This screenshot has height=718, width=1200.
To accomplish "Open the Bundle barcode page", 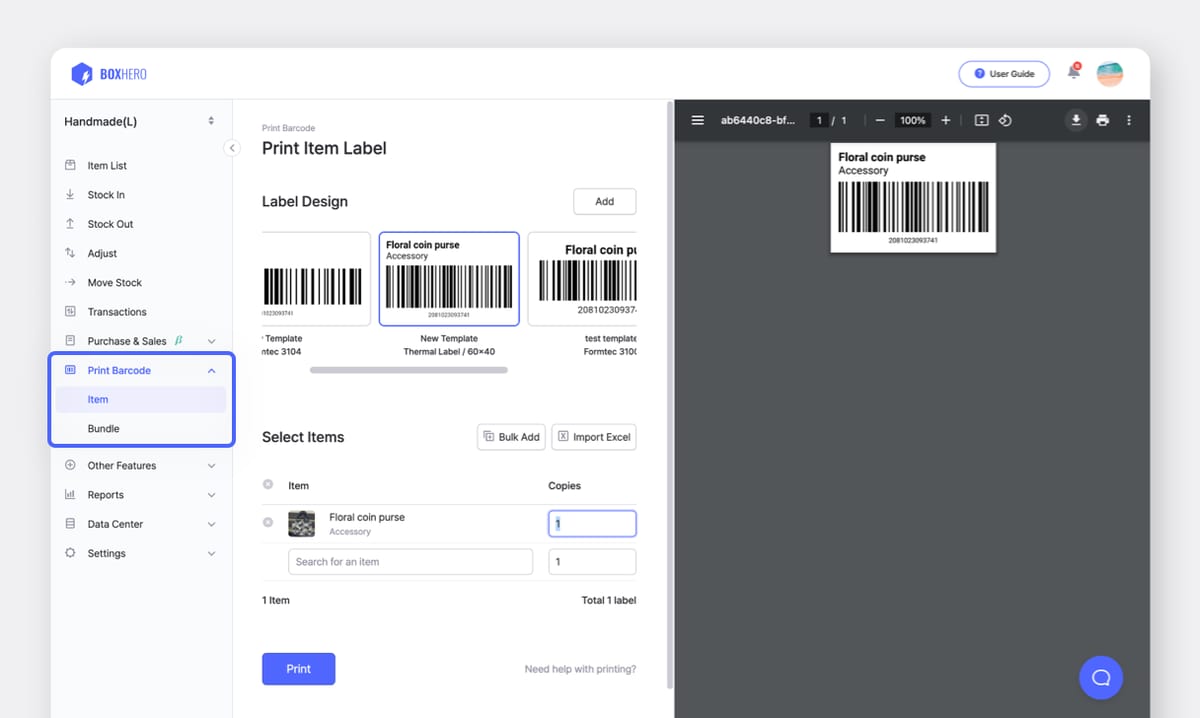I will coord(103,428).
